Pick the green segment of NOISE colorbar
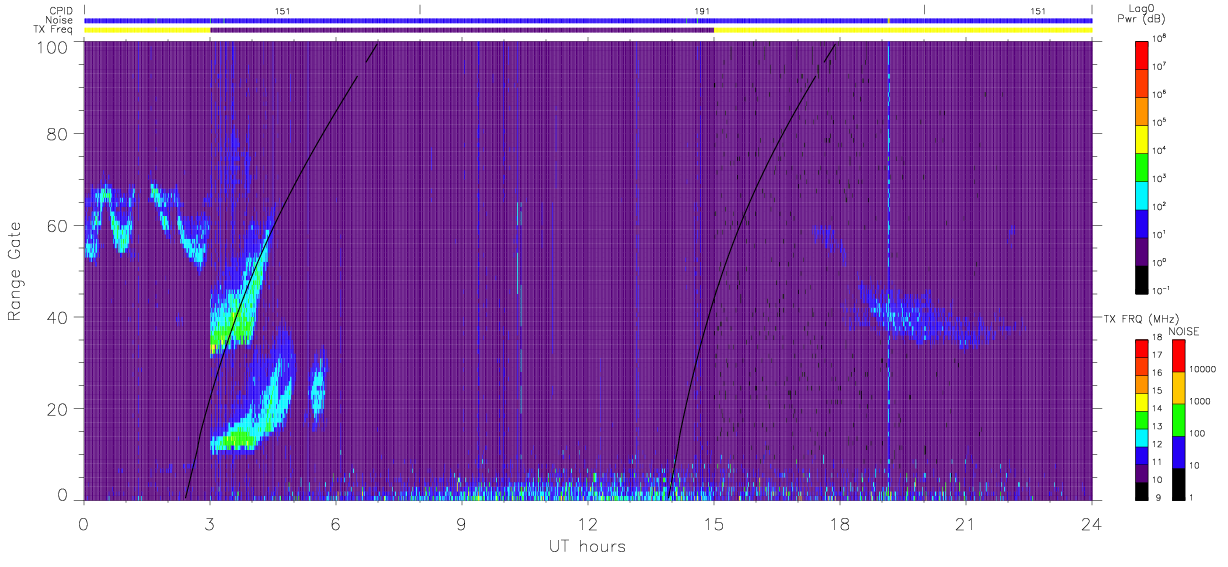 tap(1178, 420)
